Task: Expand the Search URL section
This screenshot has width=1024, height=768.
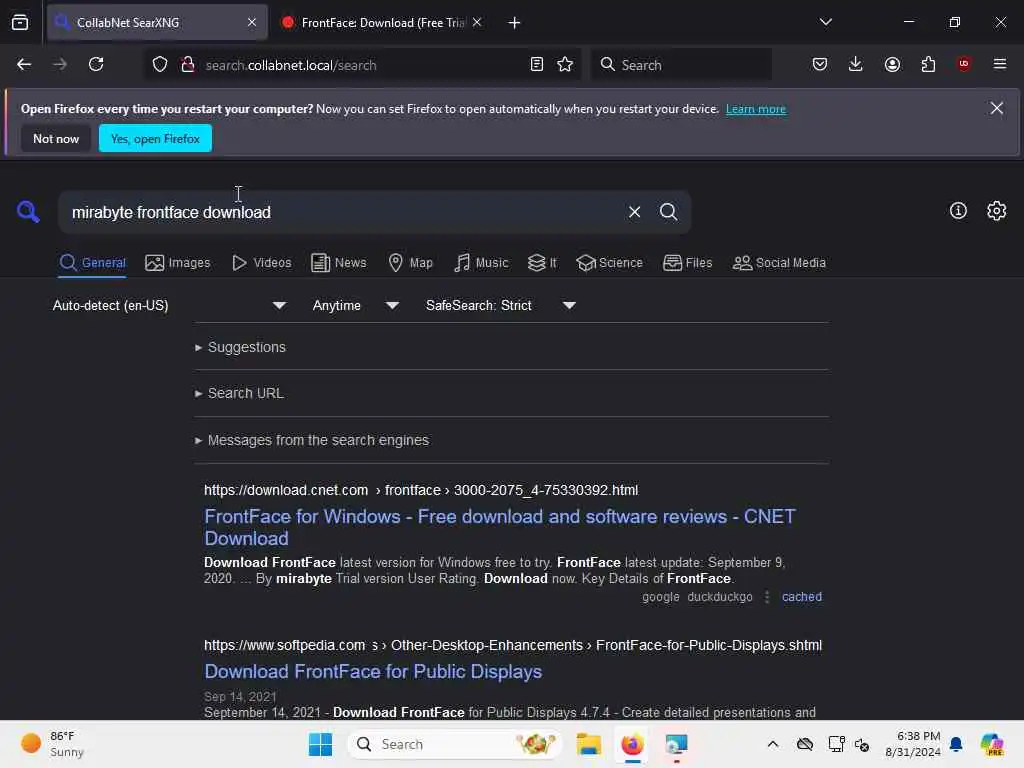Action: (x=239, y=393)
